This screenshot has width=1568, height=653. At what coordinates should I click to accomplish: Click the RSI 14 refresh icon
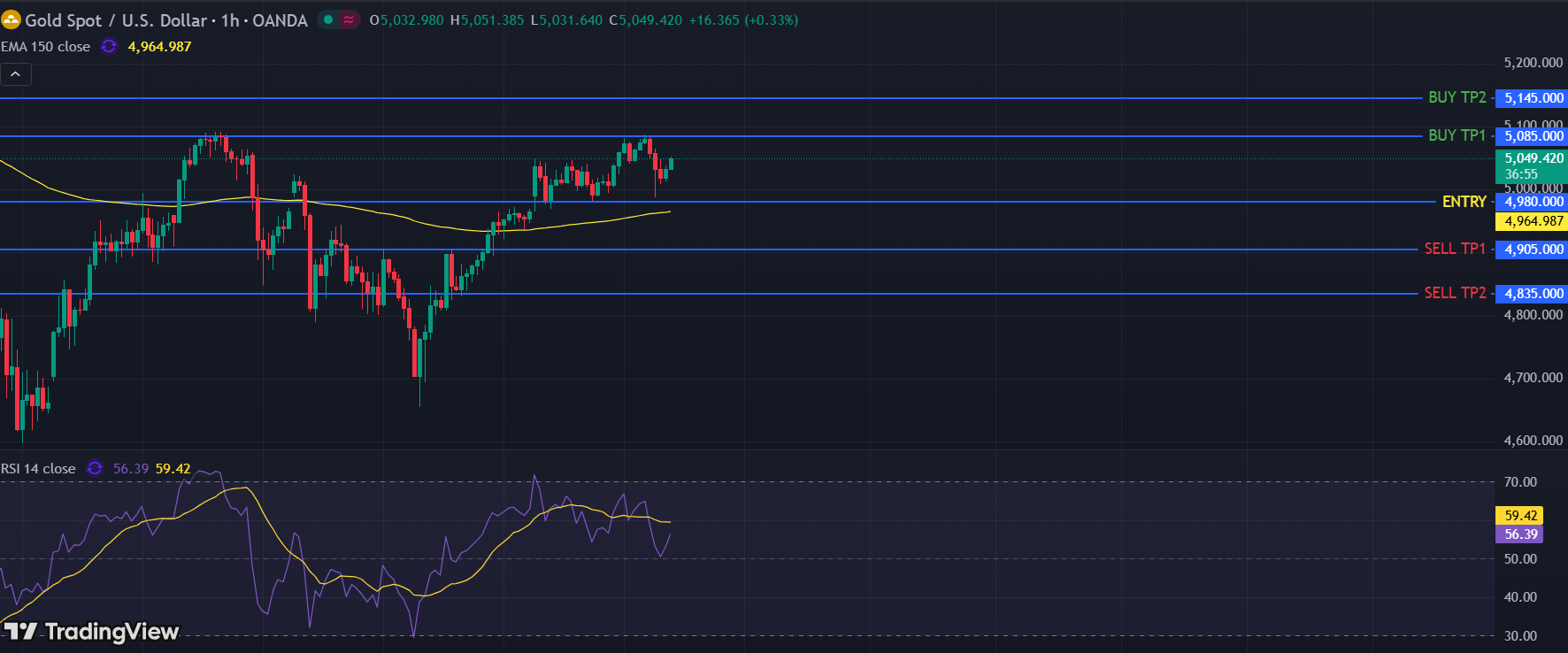point(95,469)
